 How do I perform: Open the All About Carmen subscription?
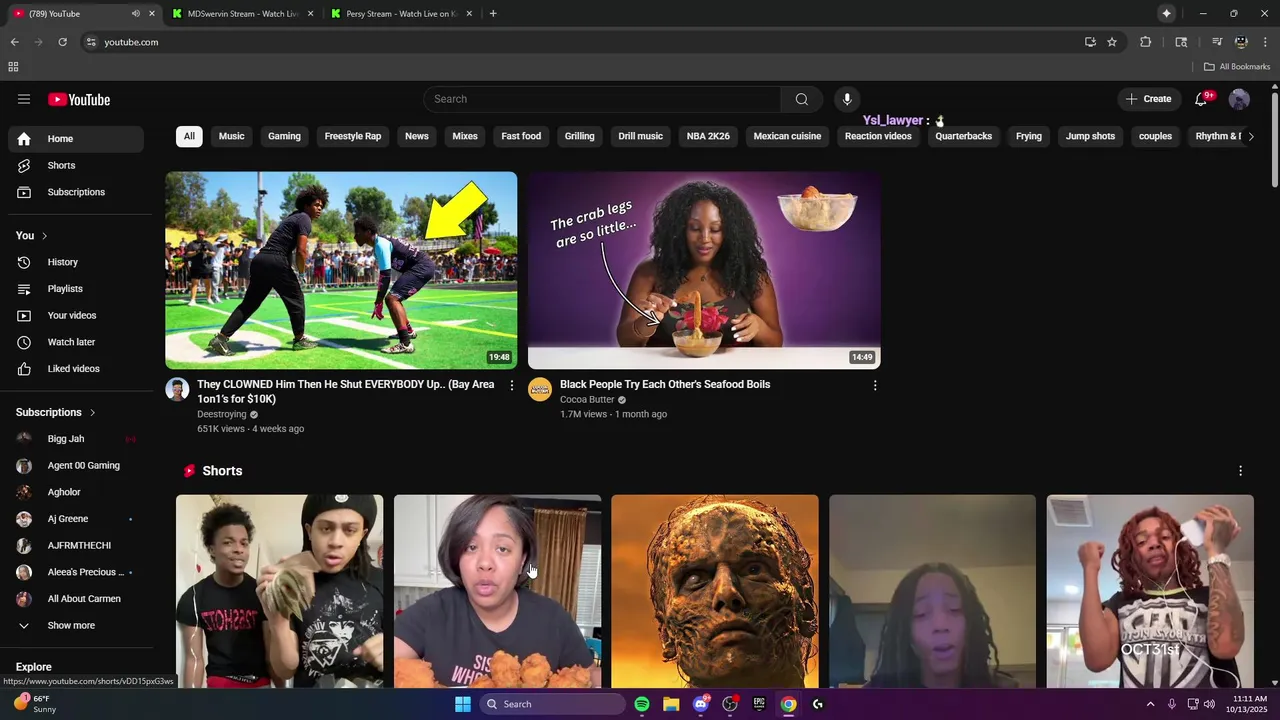pyautogui.click(x=76, y=599)
